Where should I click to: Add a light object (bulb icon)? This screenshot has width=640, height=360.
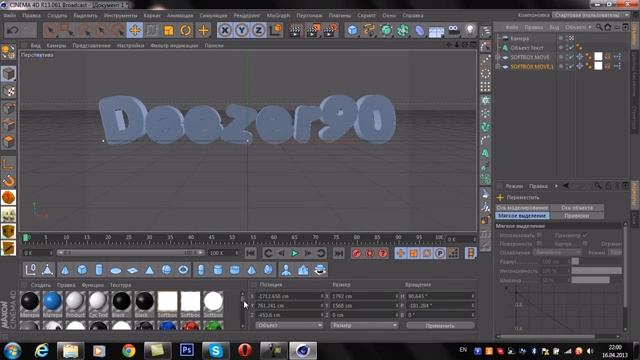tap(470, 30)
